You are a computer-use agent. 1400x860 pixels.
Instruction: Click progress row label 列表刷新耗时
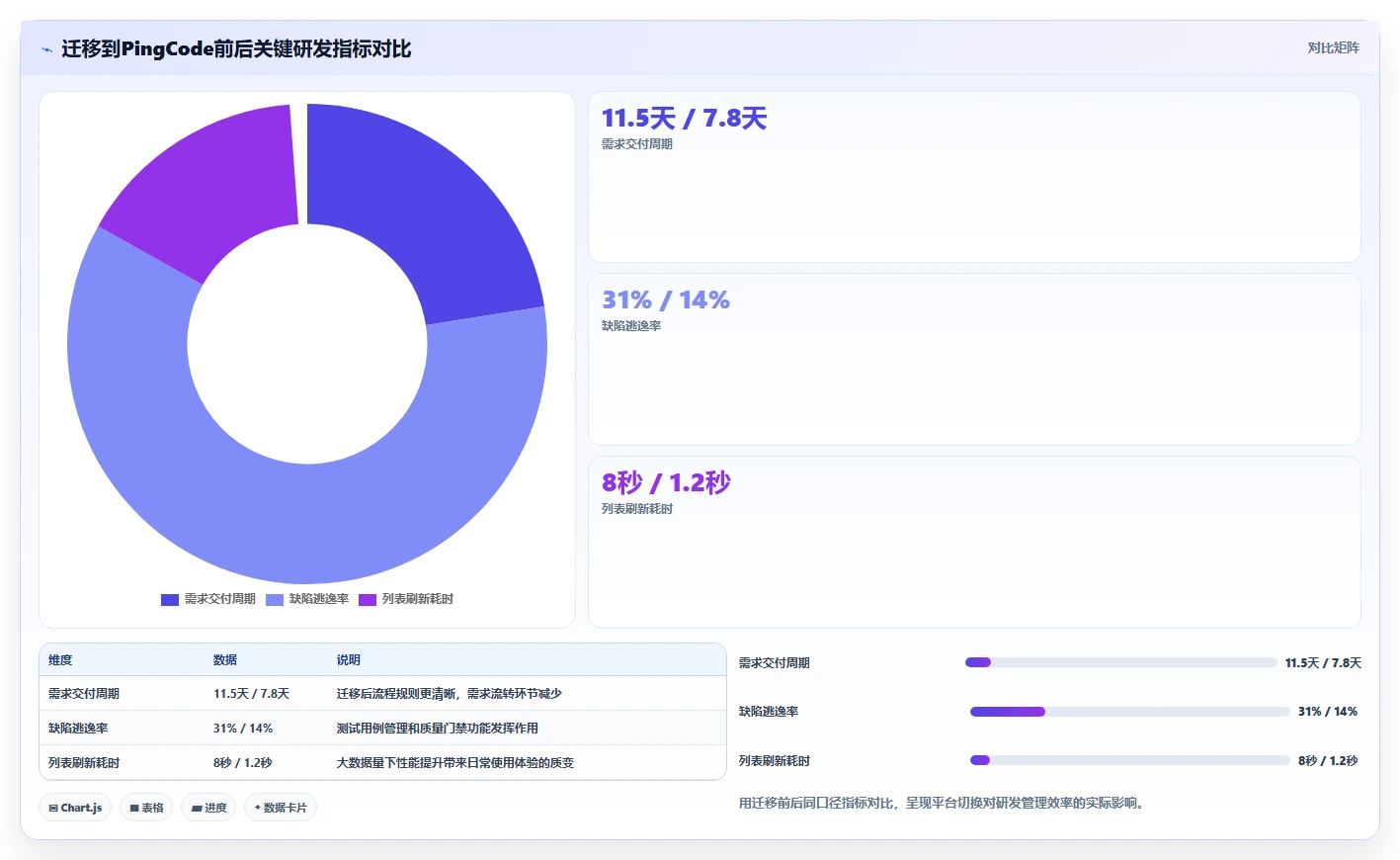coord(775,761)
